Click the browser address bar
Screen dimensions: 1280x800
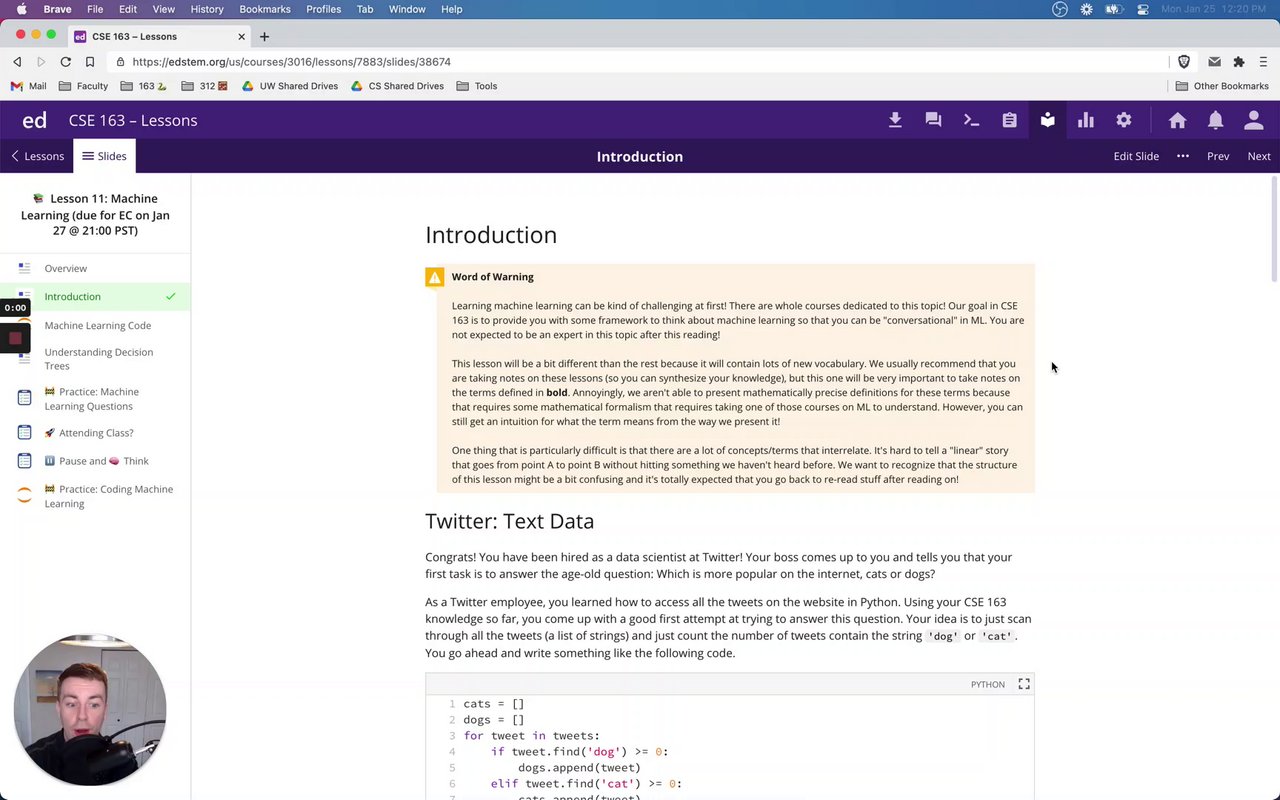pos(640,62)
